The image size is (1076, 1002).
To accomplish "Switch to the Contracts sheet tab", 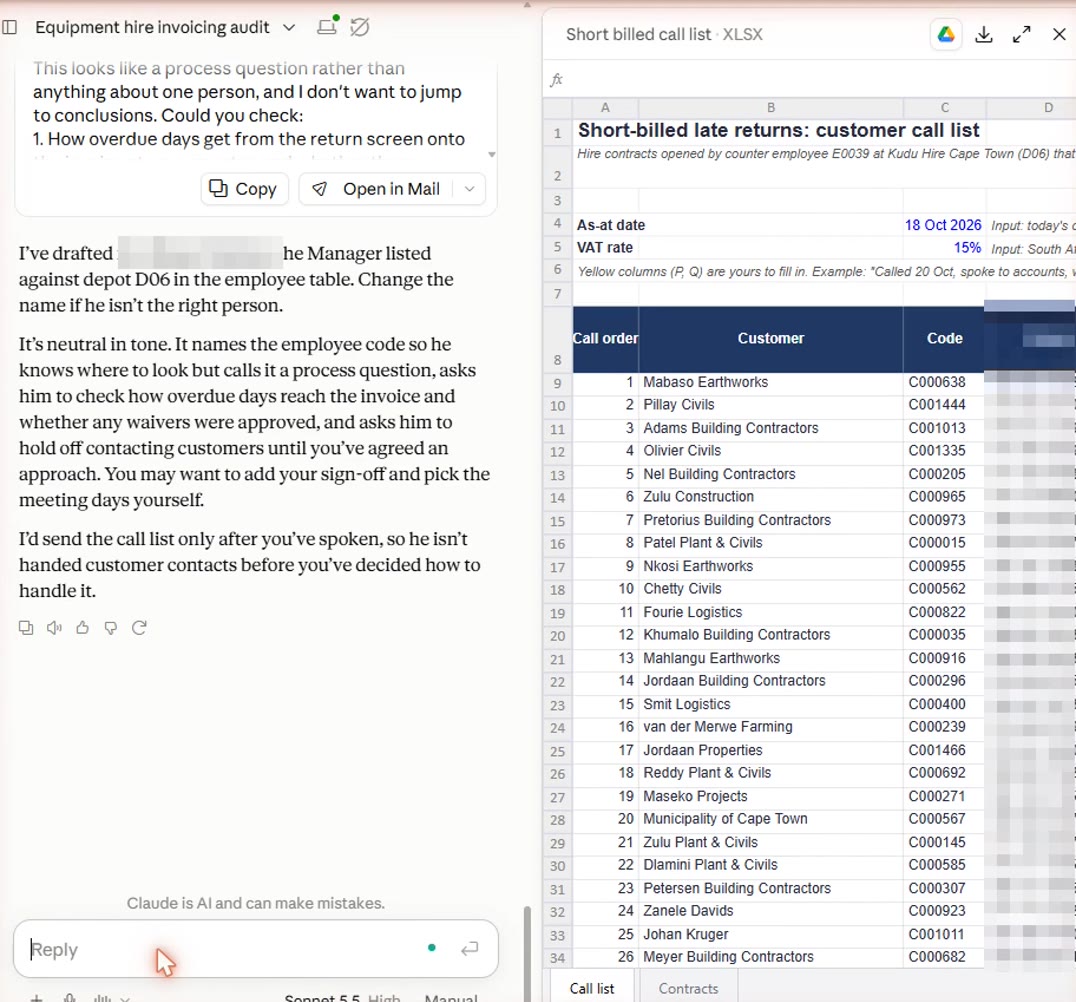I will (x=688, y=988).
